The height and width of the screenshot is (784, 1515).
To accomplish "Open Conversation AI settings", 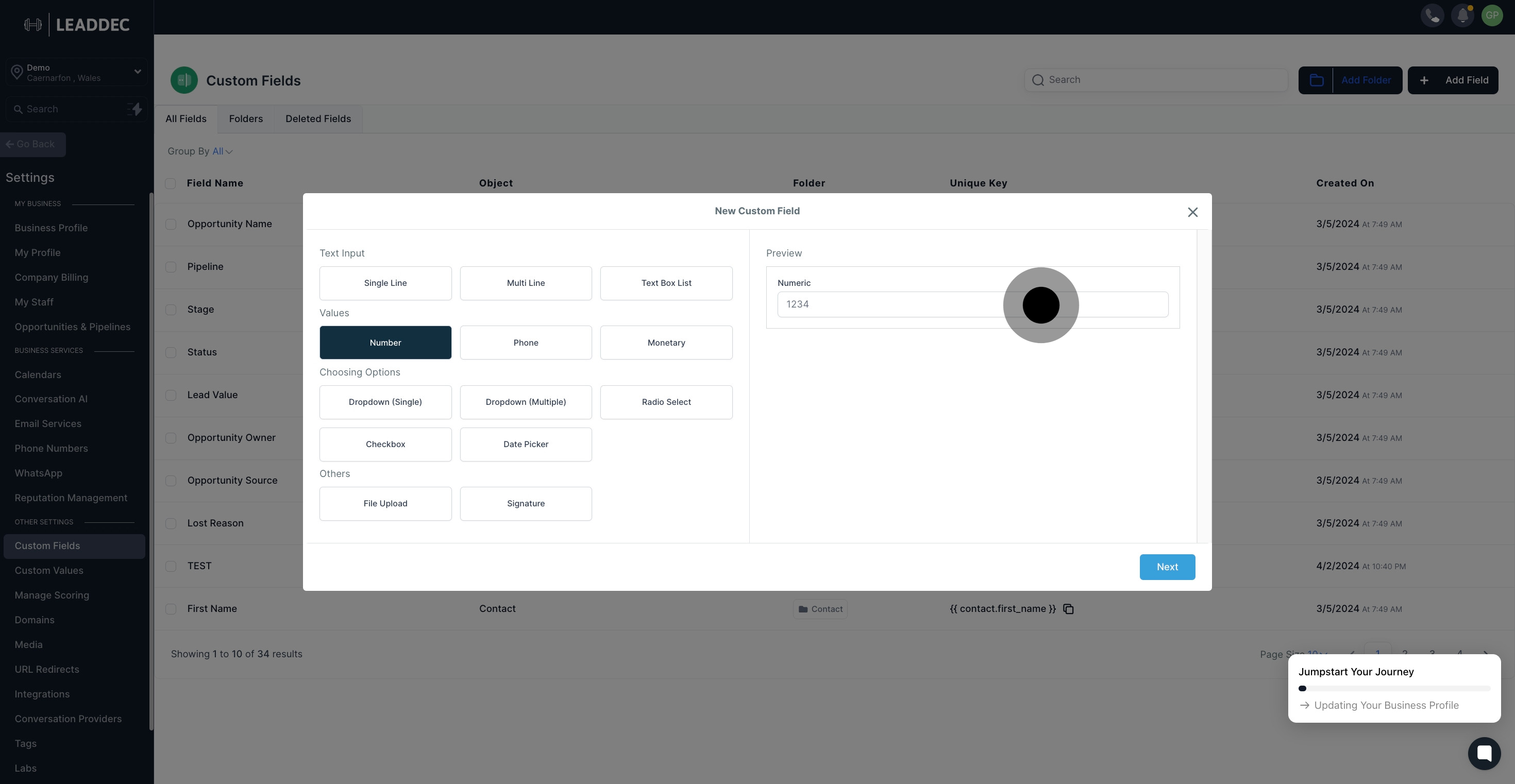I will coord(51,399).
